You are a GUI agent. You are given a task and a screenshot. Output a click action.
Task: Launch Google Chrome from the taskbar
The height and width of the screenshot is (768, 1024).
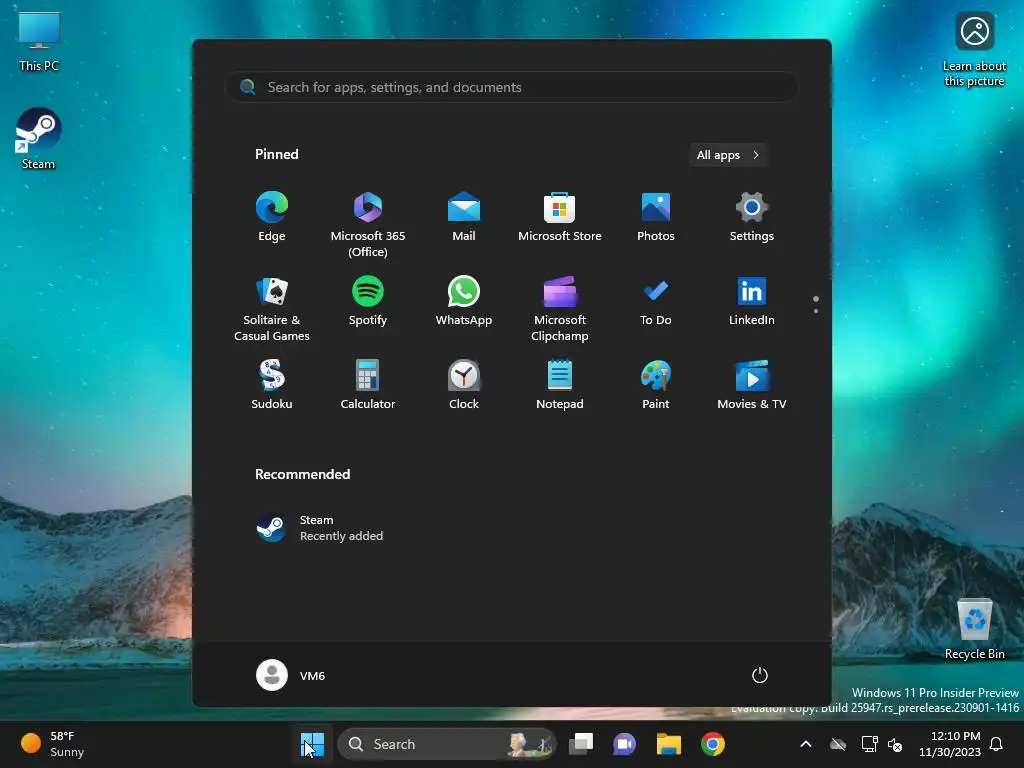pyautogui.click(x=712, y=744)
